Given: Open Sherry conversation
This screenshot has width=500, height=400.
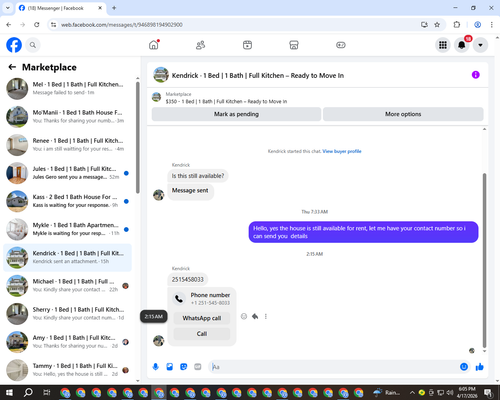Looking at the screenshot, I should pos(67,314).
